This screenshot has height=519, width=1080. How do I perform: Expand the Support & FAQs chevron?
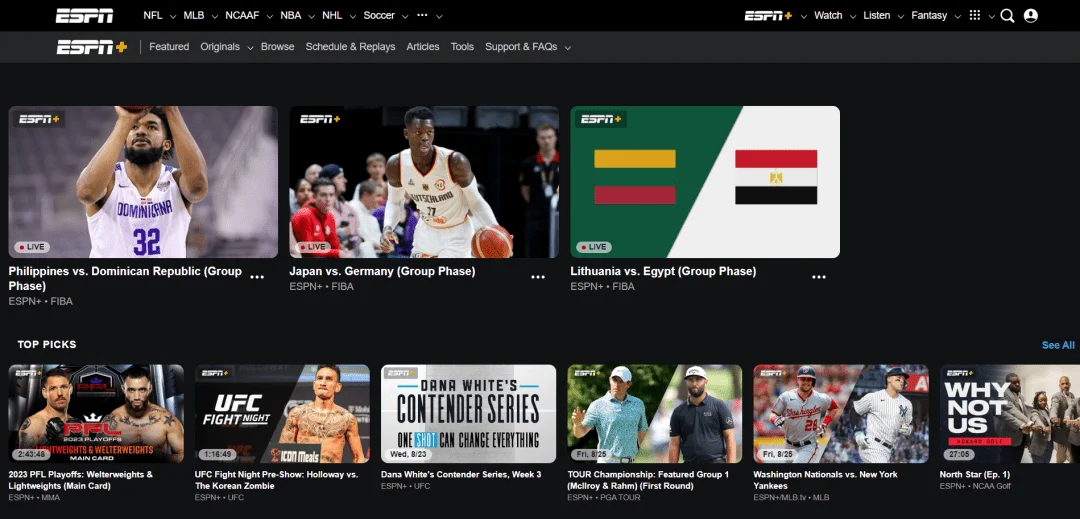coord(568,47)
